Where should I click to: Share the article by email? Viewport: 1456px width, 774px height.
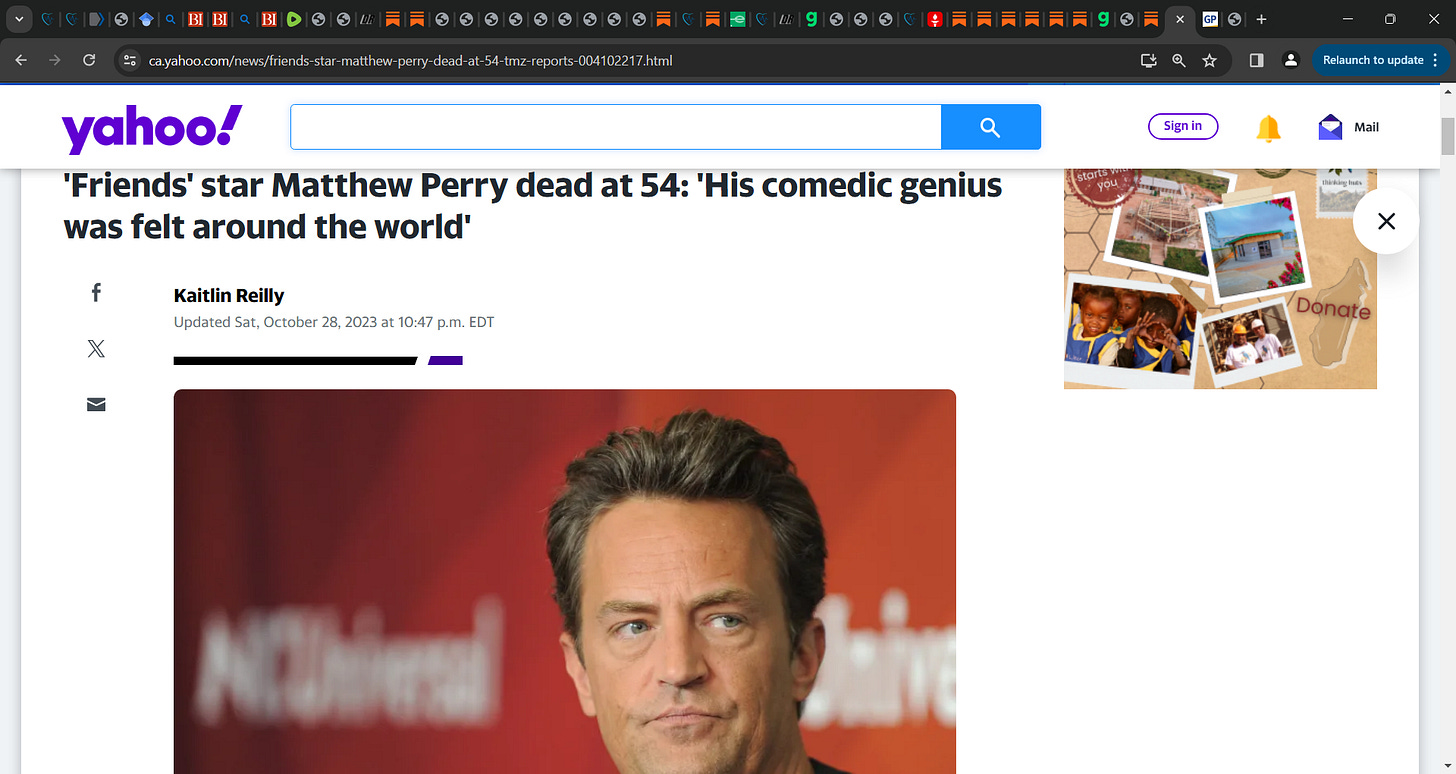pyautogui.click(x=96, y=404)
